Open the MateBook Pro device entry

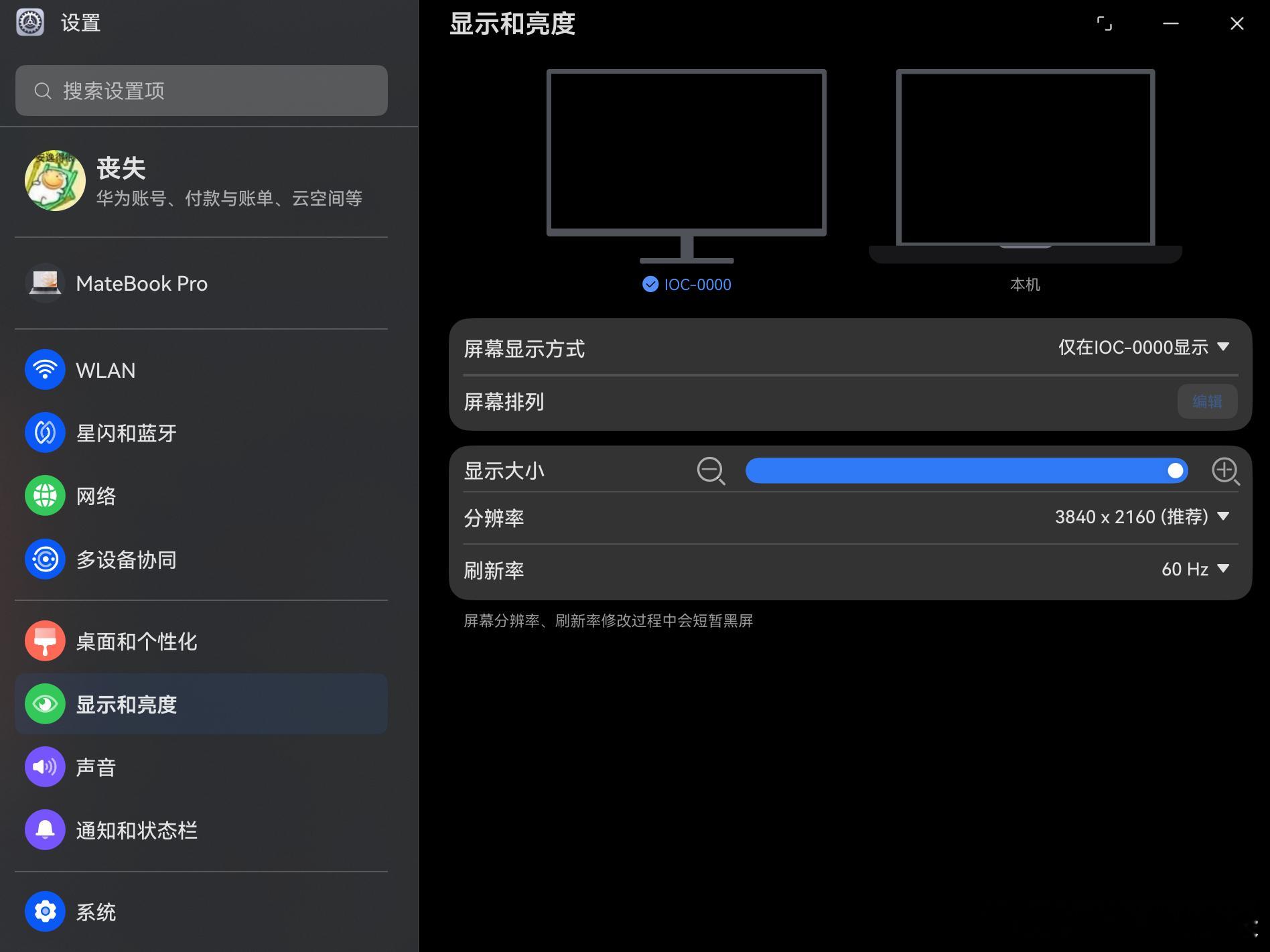[201, 283]
